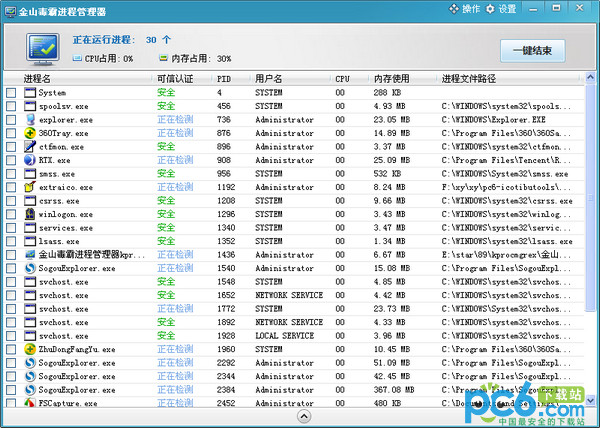Select the csrss.exe process name
600x428 pixels.
pyautogui.click(x=59, y=201)
